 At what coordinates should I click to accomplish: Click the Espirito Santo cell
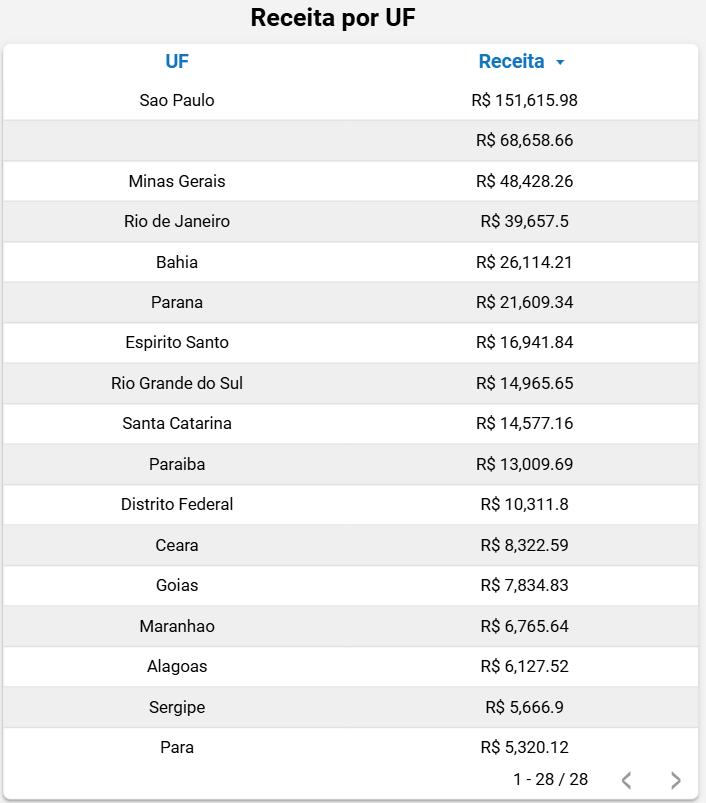click(177, 342)
